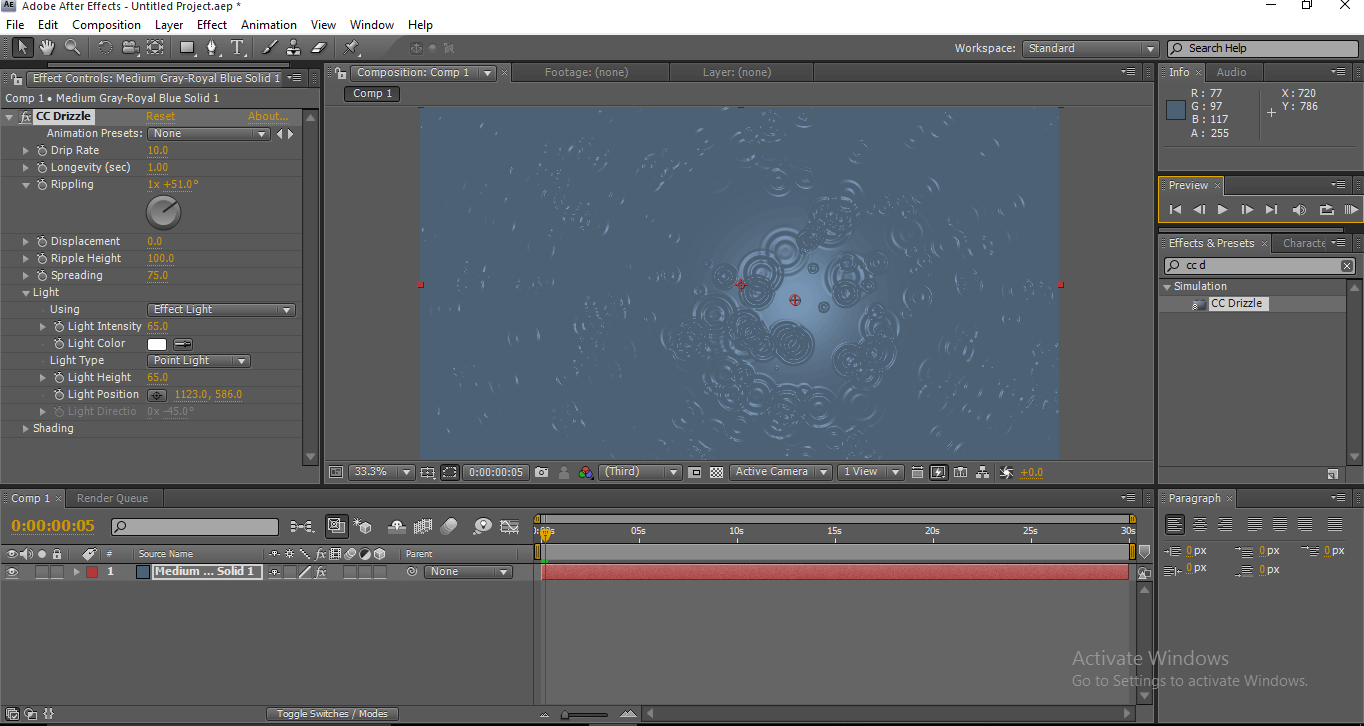
Task: Select the Zoom magnifier tool
Action: coord(72,47)
